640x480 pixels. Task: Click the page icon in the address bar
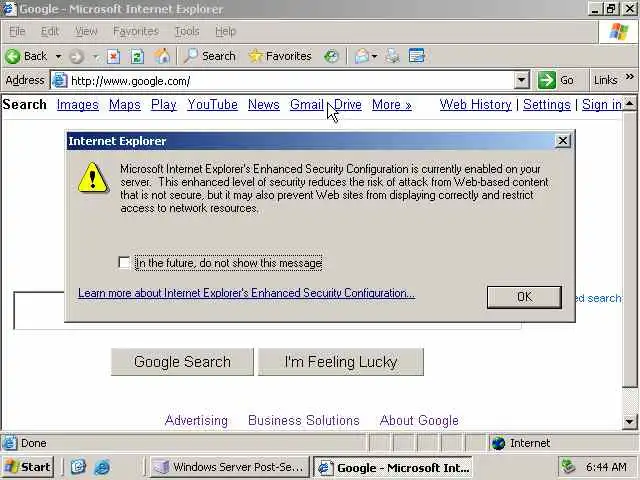[x=60, y=80]
